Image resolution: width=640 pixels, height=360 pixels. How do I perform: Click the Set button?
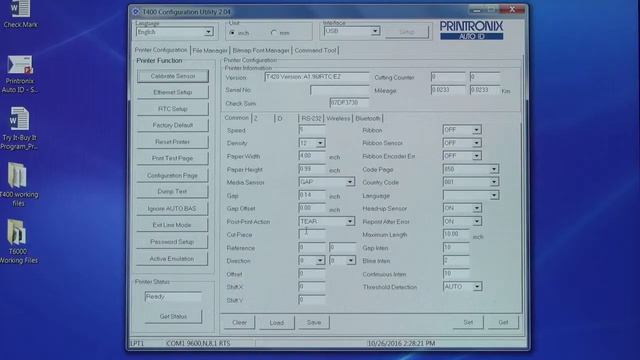click(468, 322)
